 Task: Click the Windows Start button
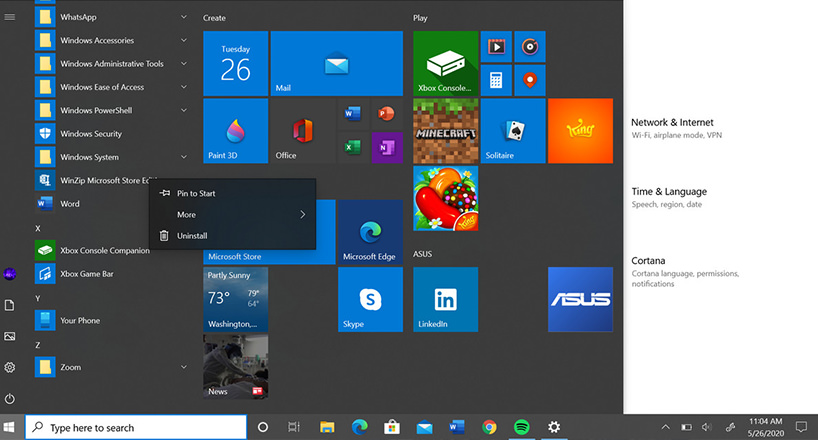(9, 427)
